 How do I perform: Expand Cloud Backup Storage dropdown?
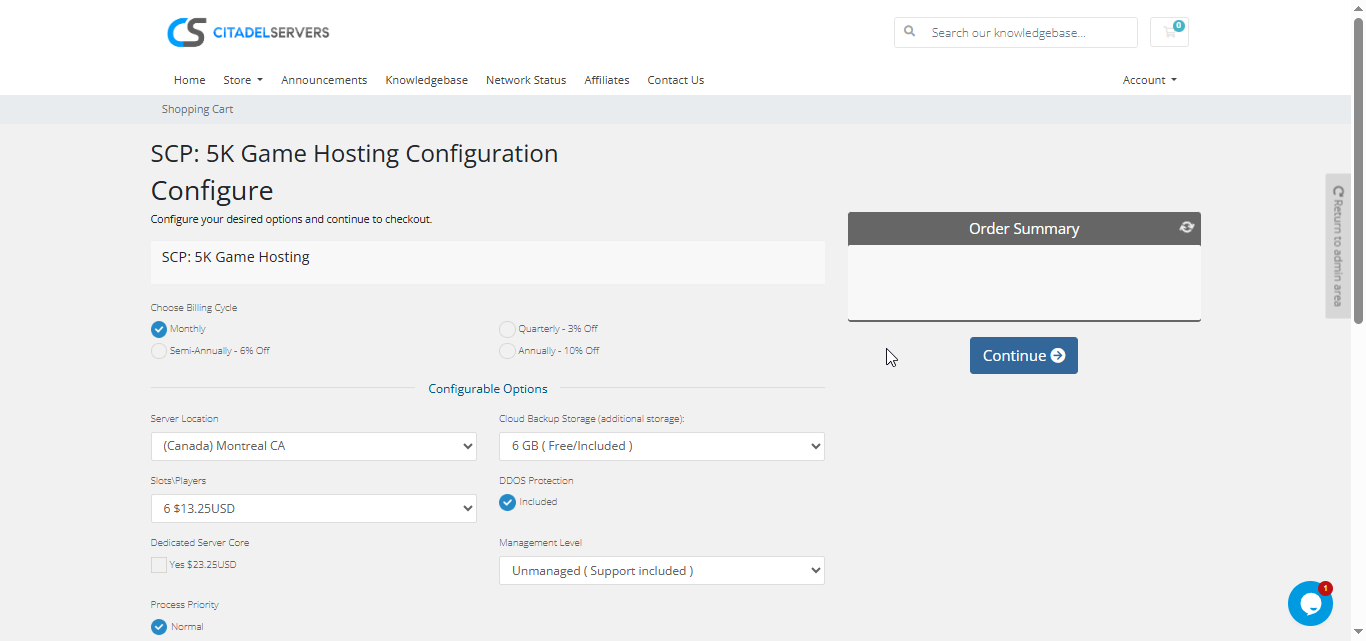click(x=661, y=446)
